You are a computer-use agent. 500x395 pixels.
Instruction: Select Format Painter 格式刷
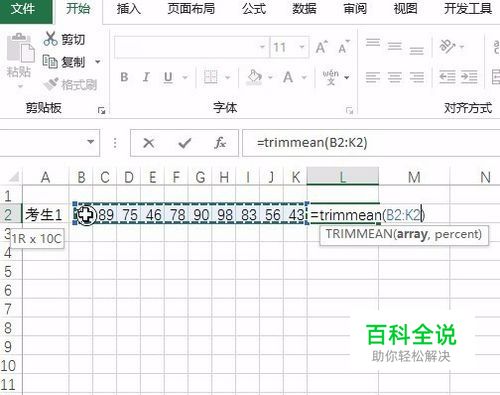70,84
